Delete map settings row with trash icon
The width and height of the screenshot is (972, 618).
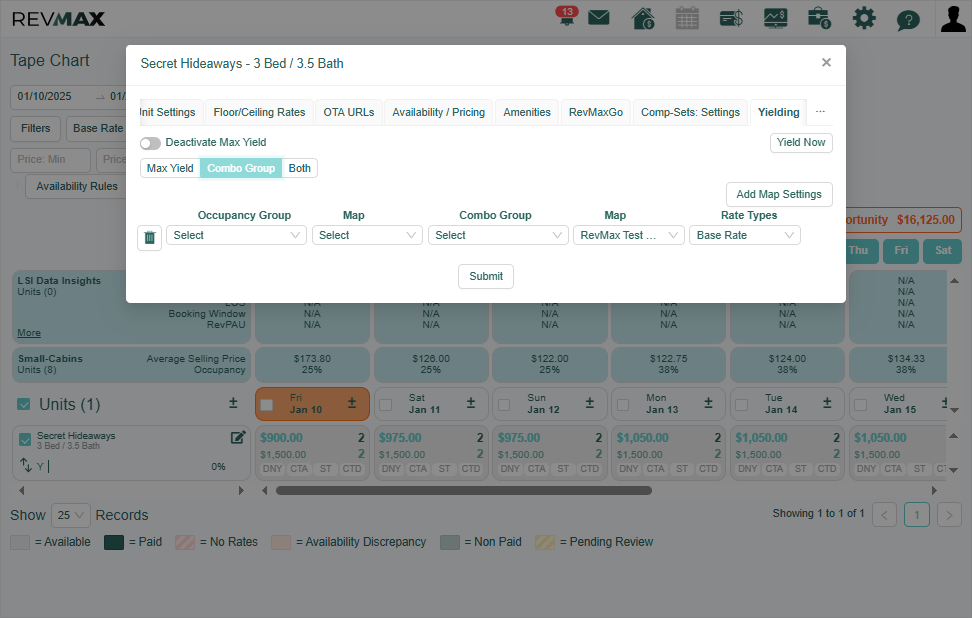(149, 237)
